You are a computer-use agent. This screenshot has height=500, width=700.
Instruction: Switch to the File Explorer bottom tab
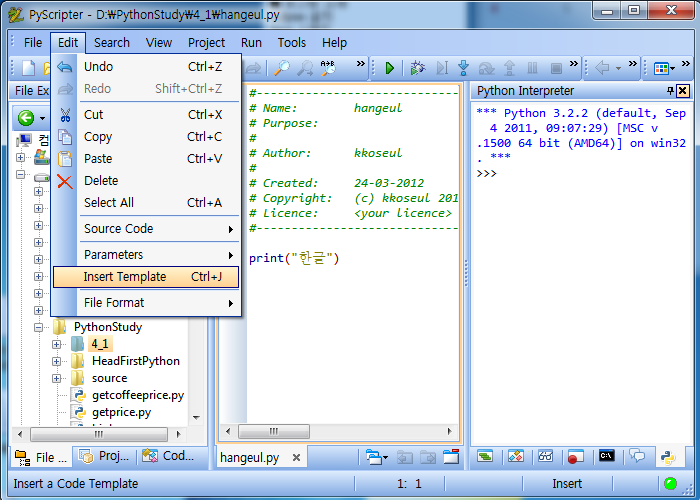[41, 457]
